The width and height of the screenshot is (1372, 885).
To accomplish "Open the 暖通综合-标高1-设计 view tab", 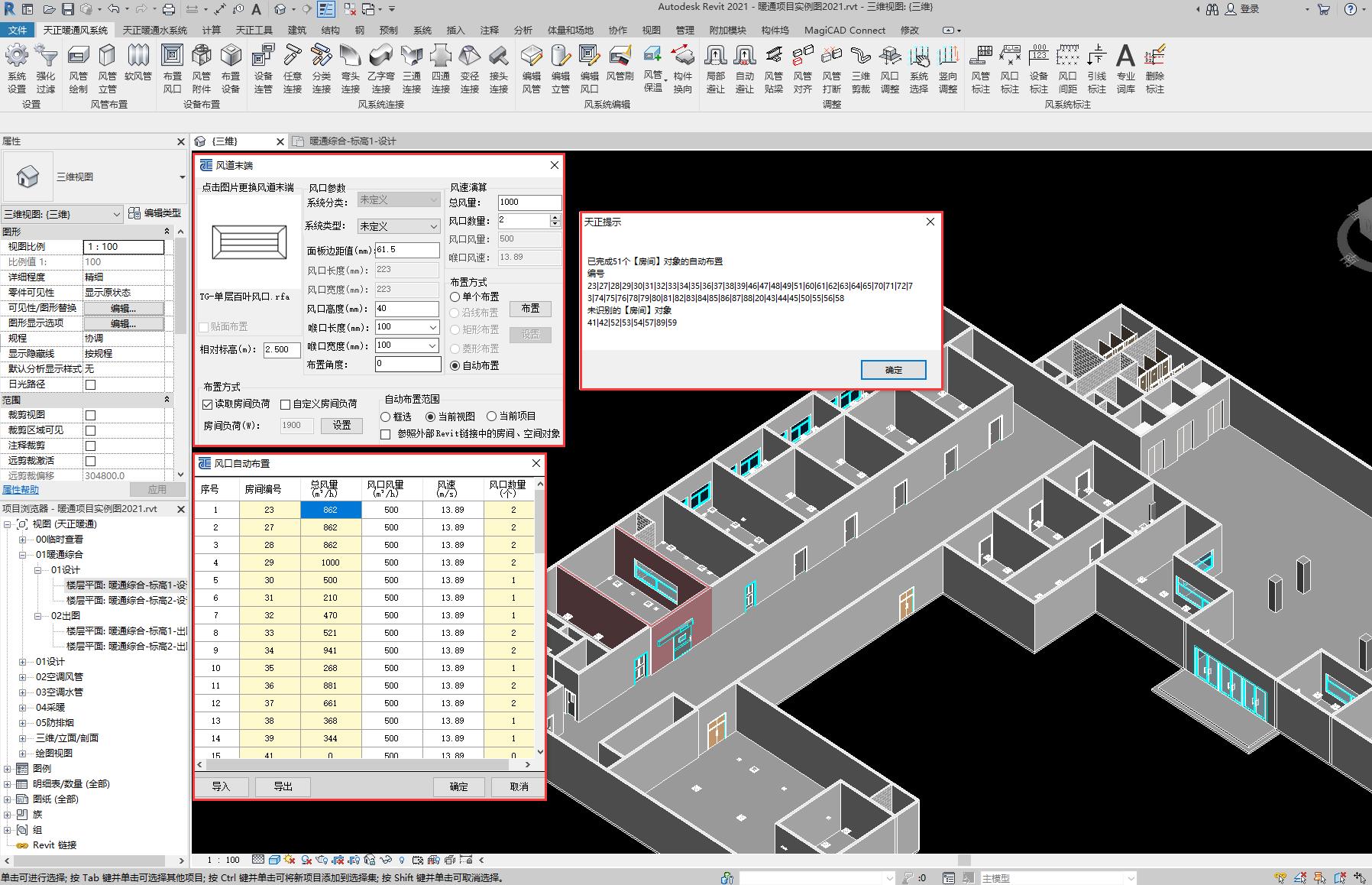I will [x=352, y=141].
